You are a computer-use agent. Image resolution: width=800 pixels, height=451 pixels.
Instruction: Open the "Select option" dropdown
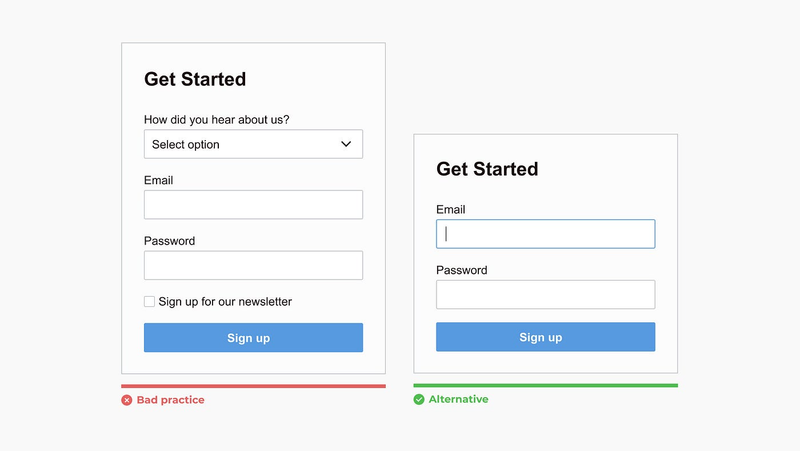tap(253, 144)
